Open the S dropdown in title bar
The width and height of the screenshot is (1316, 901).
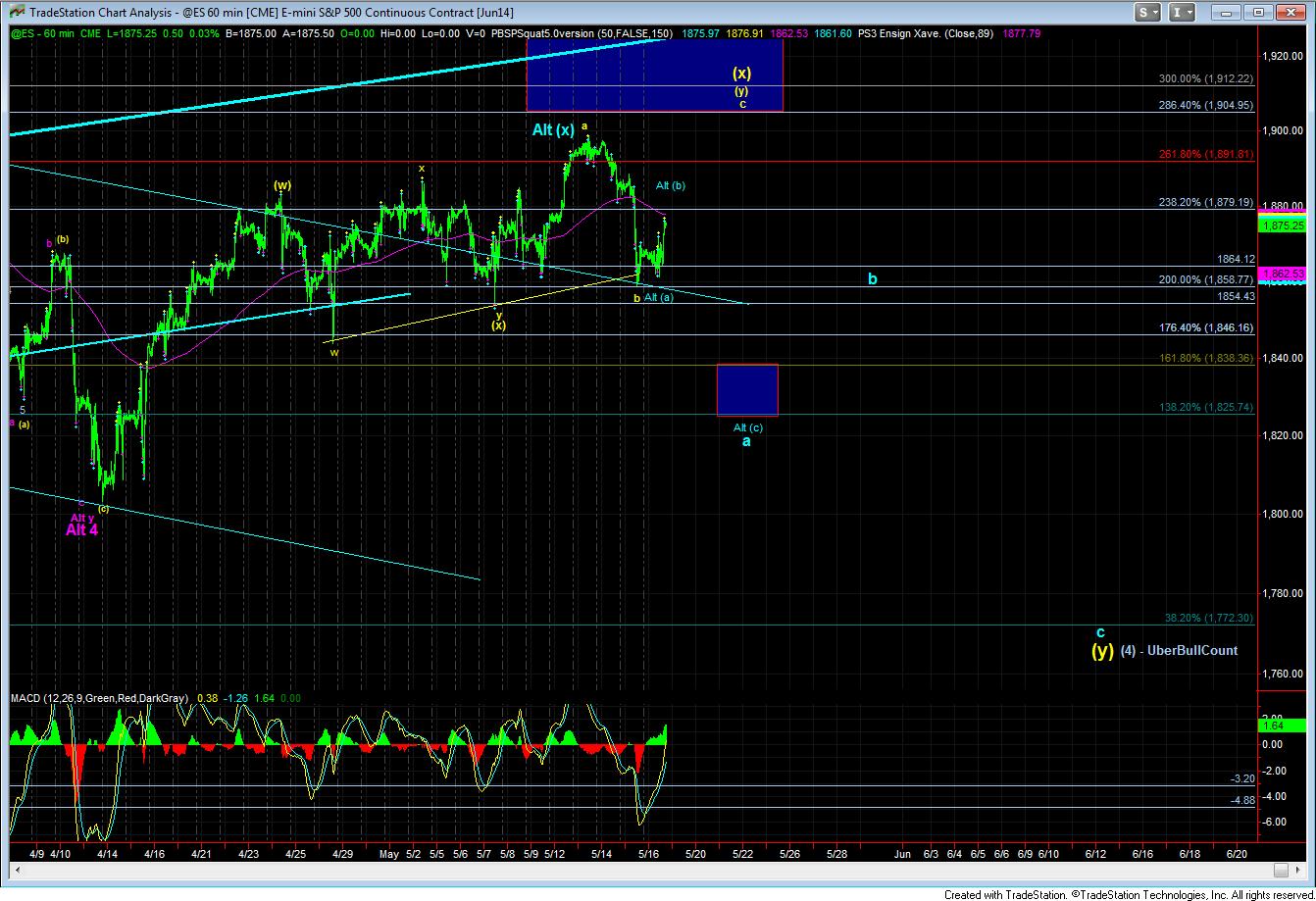pyautogui.click(x=1150, y=12)
